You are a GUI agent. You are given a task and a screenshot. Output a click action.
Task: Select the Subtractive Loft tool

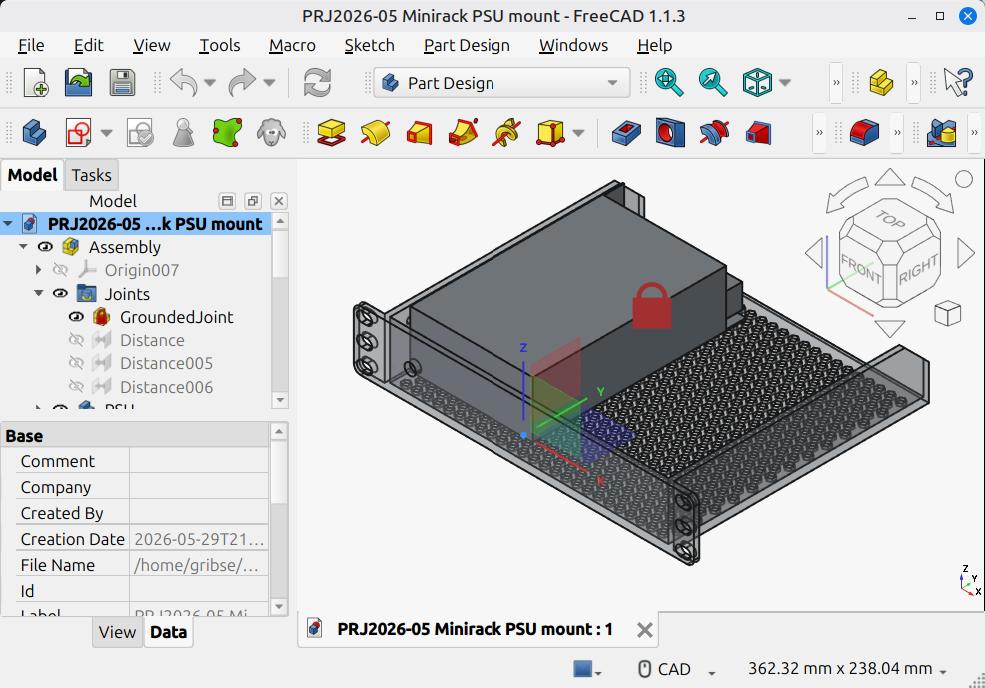758,133
